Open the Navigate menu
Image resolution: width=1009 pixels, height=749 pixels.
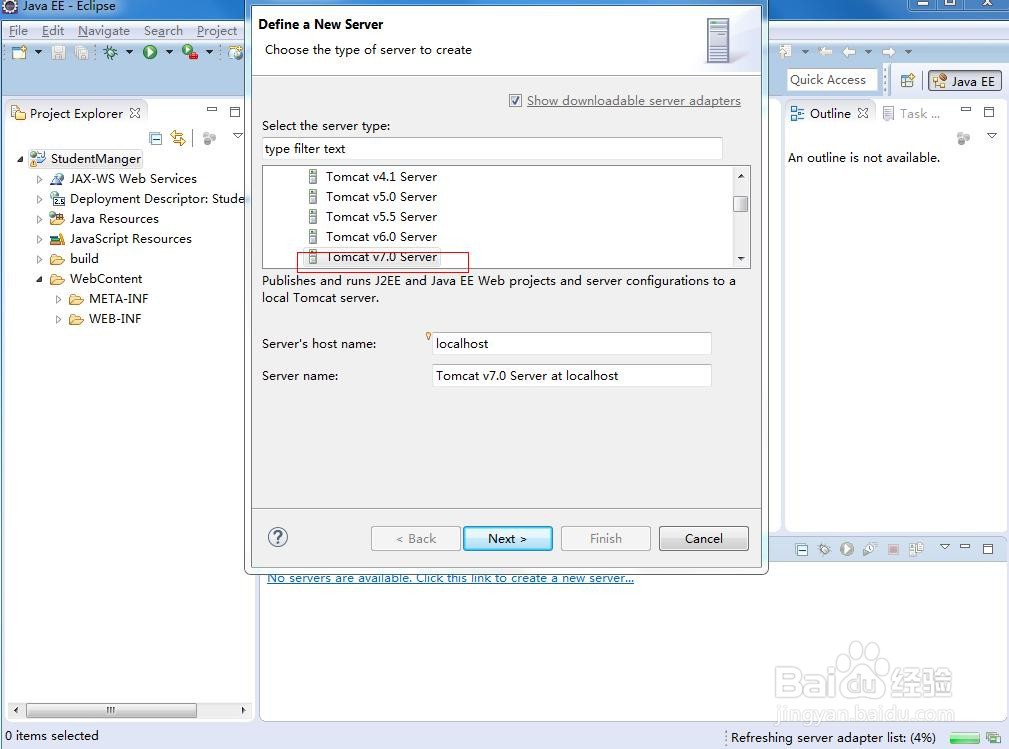(104, 30)
